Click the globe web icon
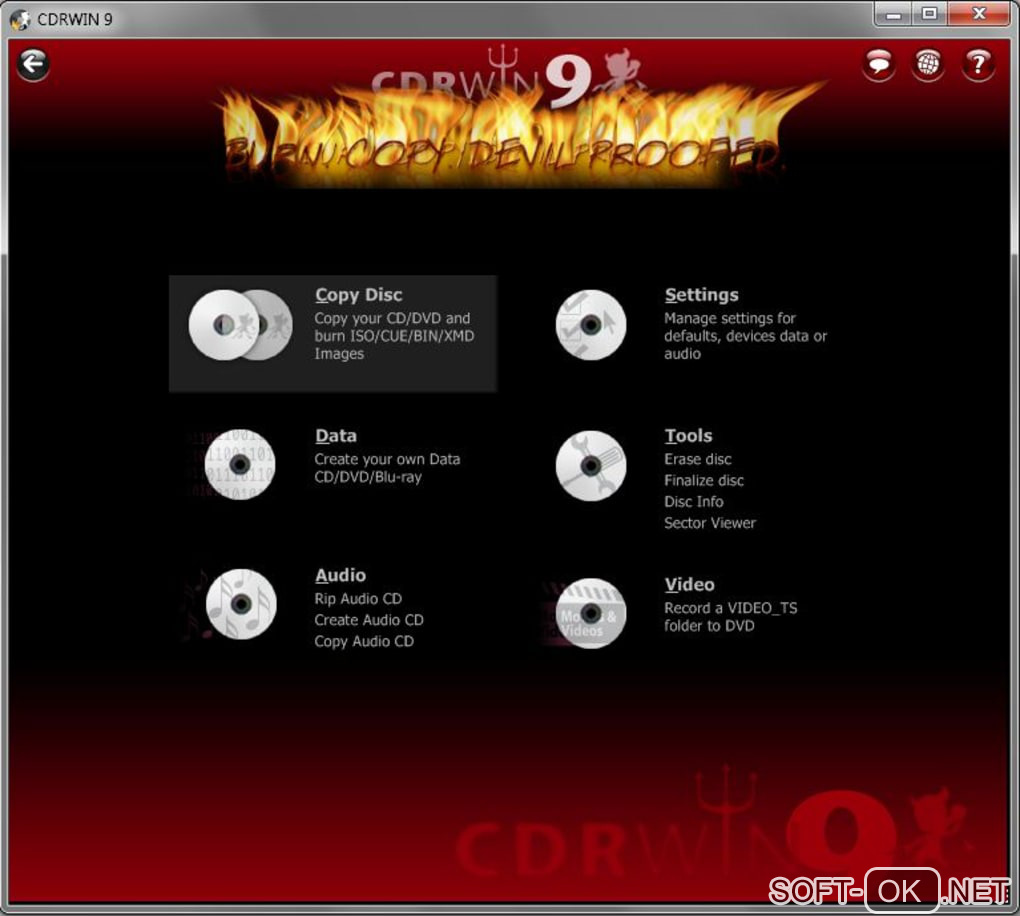 point(928,64)
